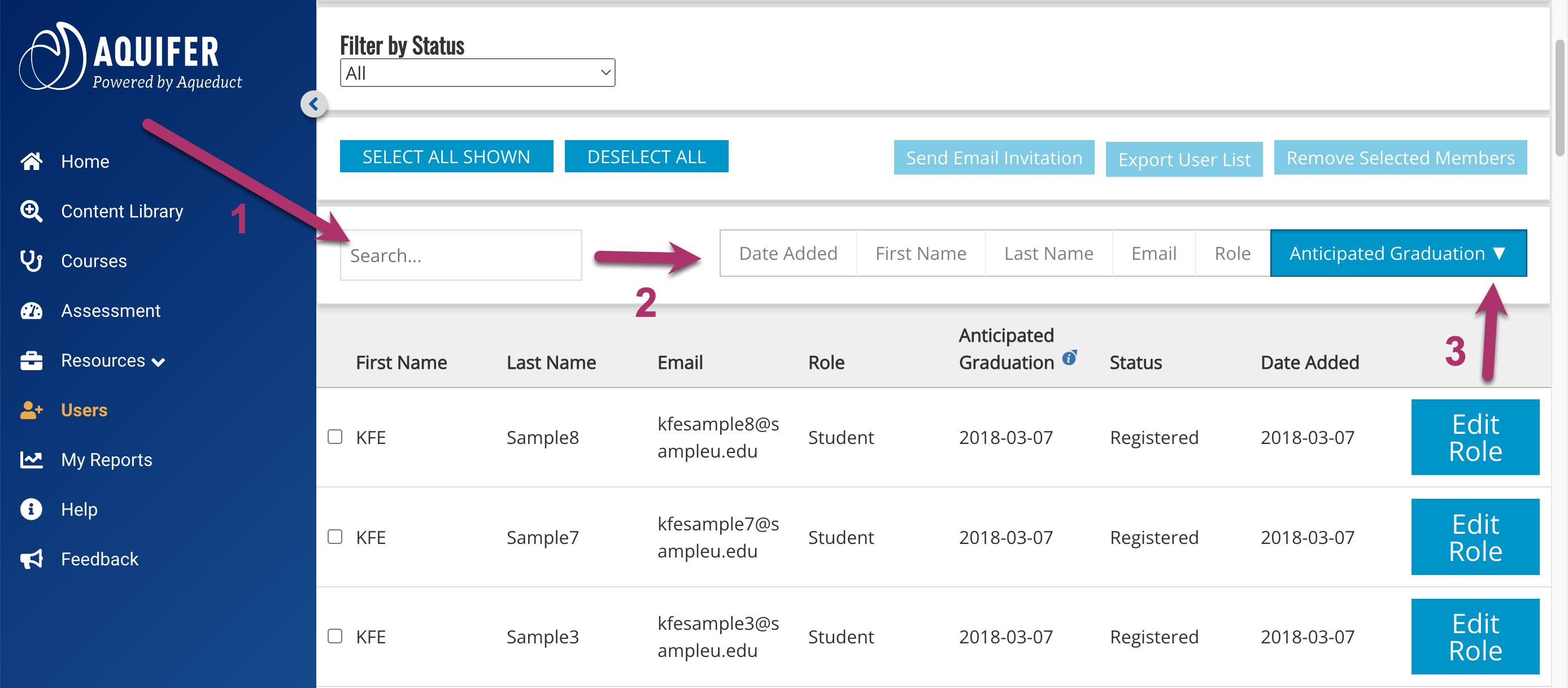Click Select All Shown button

click(447, 158)
